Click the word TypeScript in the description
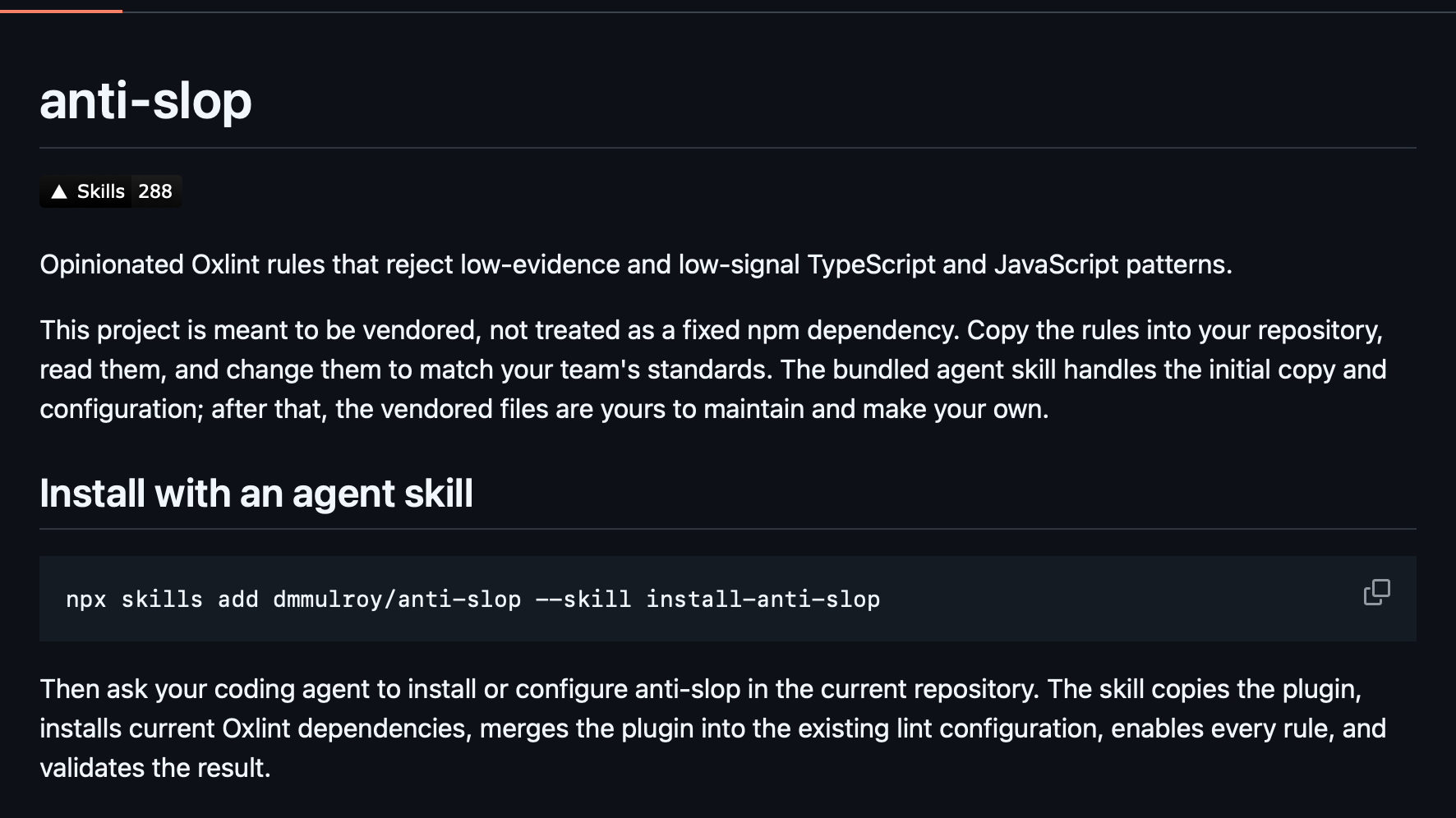Viewport: 1456px width, 818px height. [x=871, y=264]
